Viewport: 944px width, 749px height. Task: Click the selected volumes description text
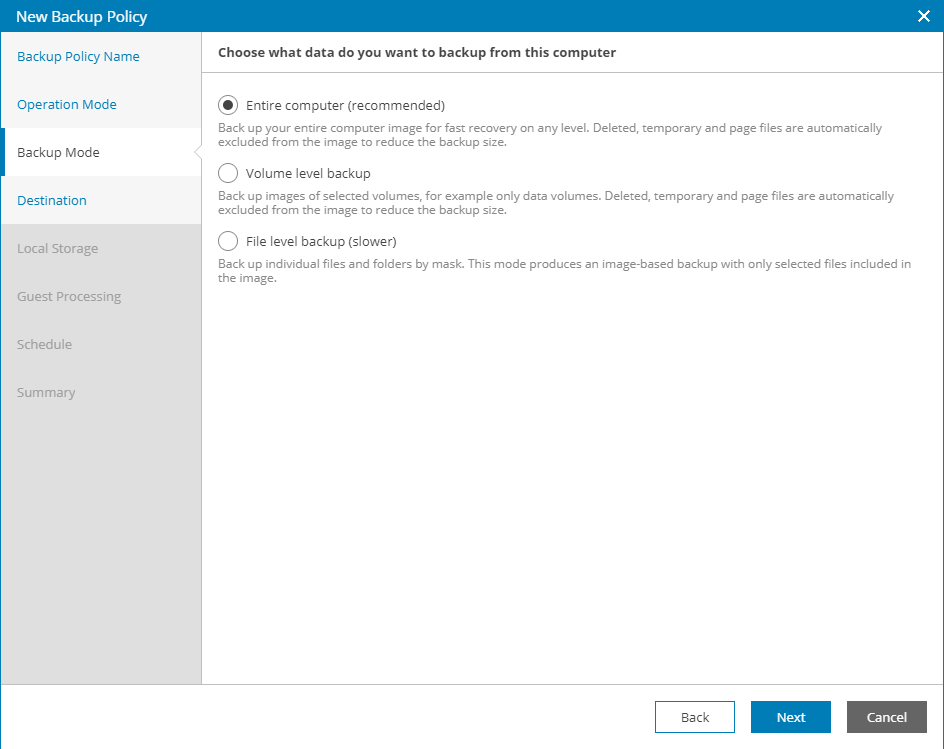tap(556, 203)
